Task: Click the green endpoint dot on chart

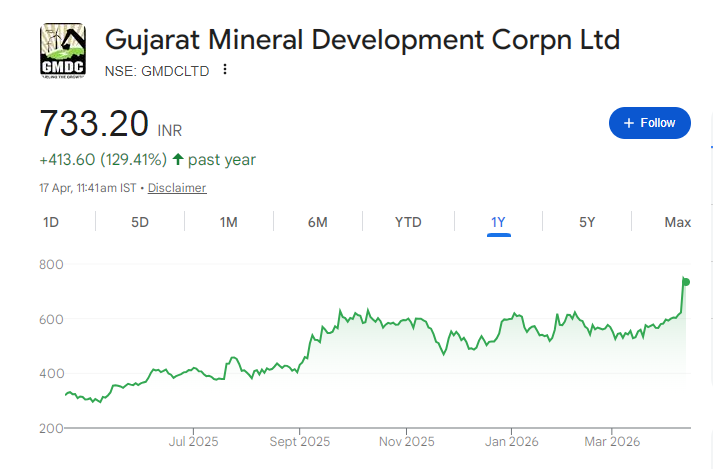Action: pos(686,281)
